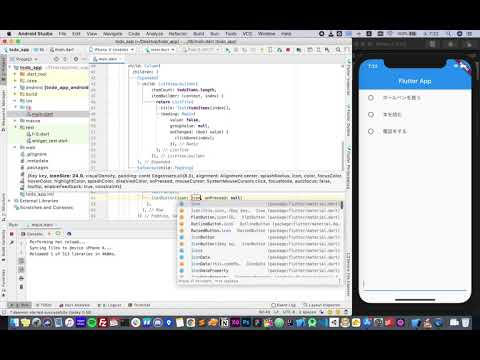Choose IconData from autocomplete list
Image resolution: width=480 pixels, height=360 pixels.
pos(259,257)
